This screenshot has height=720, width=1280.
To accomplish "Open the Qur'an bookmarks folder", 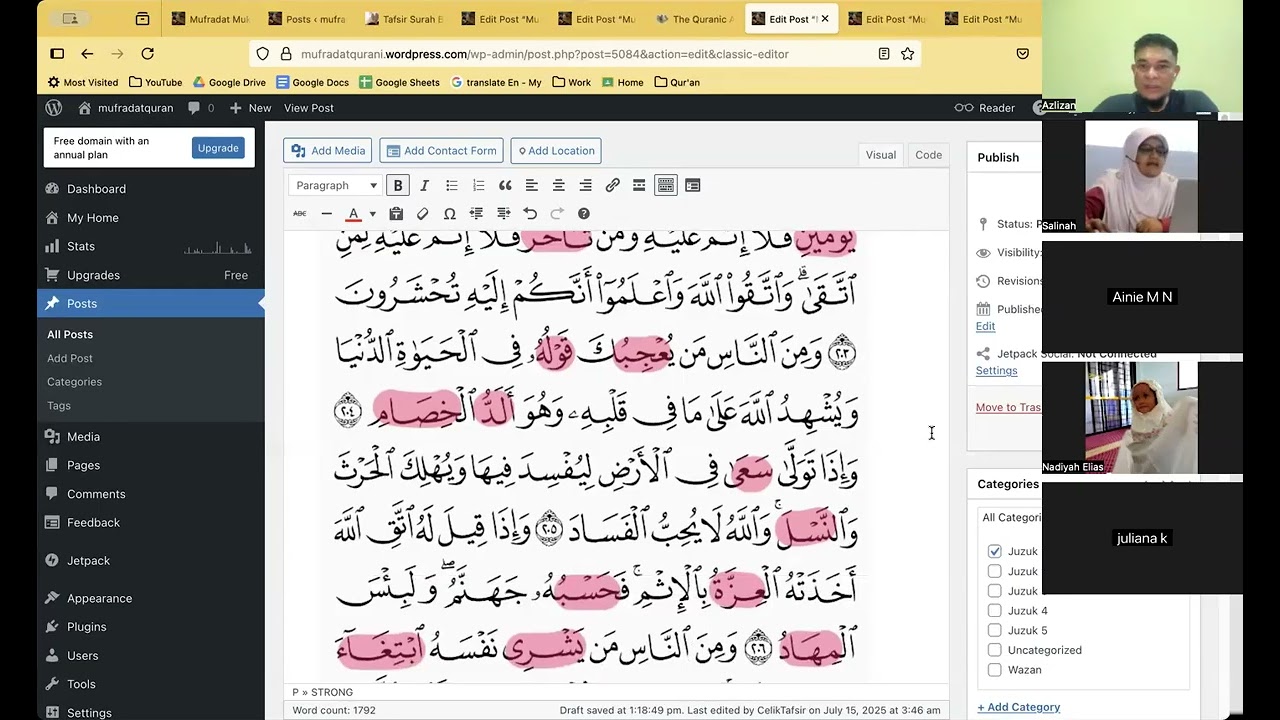I will coord(677,82).
